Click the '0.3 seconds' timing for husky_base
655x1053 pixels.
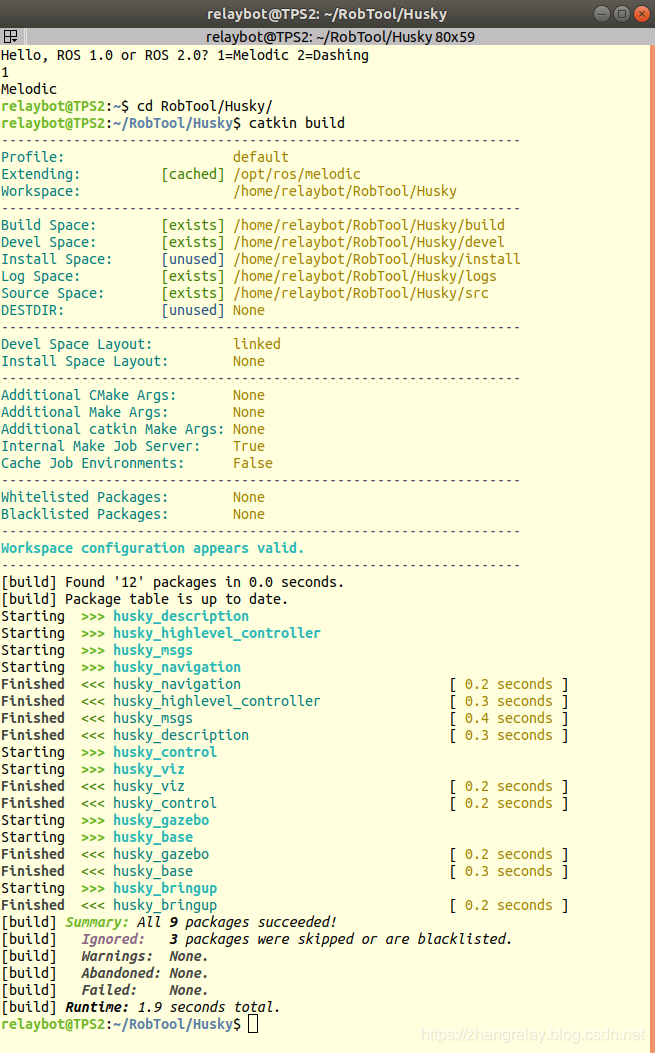(509, 871)
